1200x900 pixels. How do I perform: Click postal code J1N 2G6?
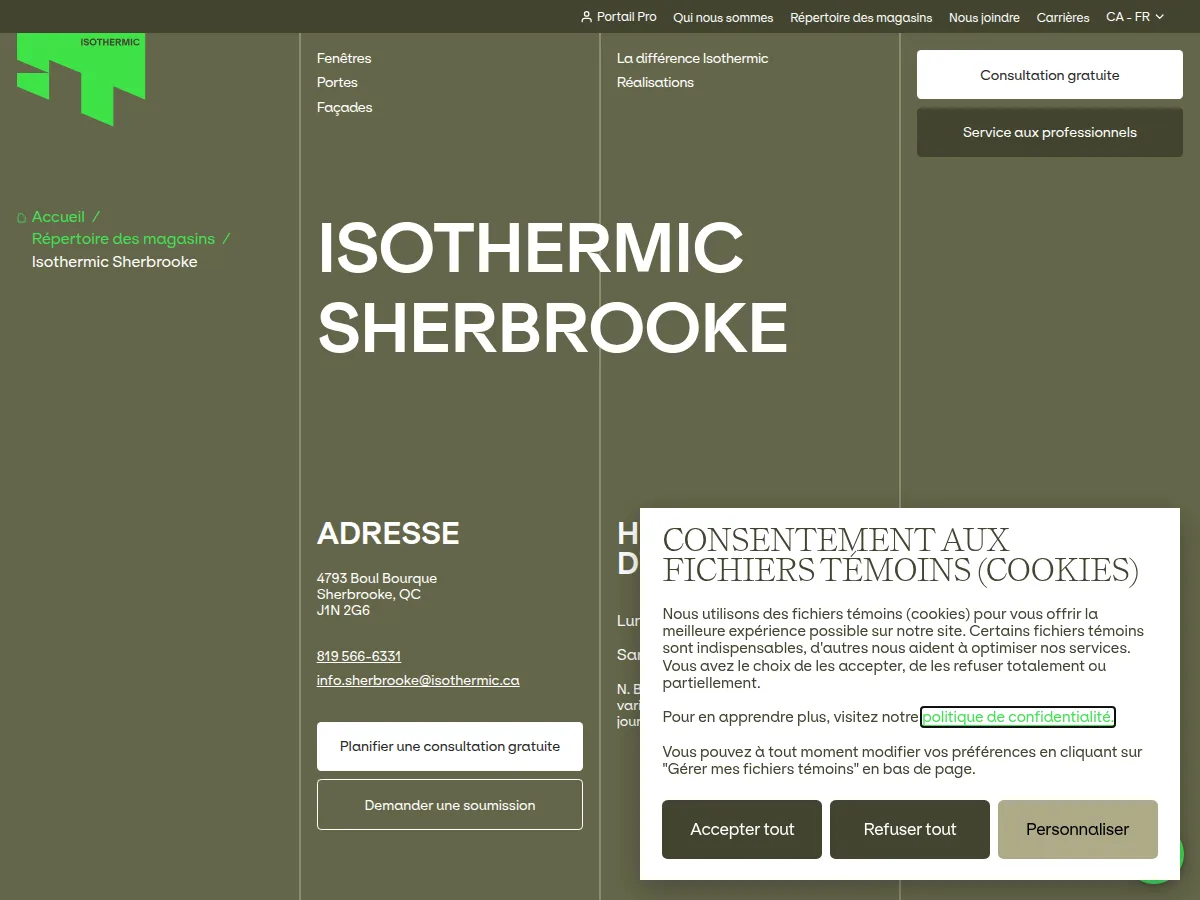pyautogui.click(x=343, y=610)
